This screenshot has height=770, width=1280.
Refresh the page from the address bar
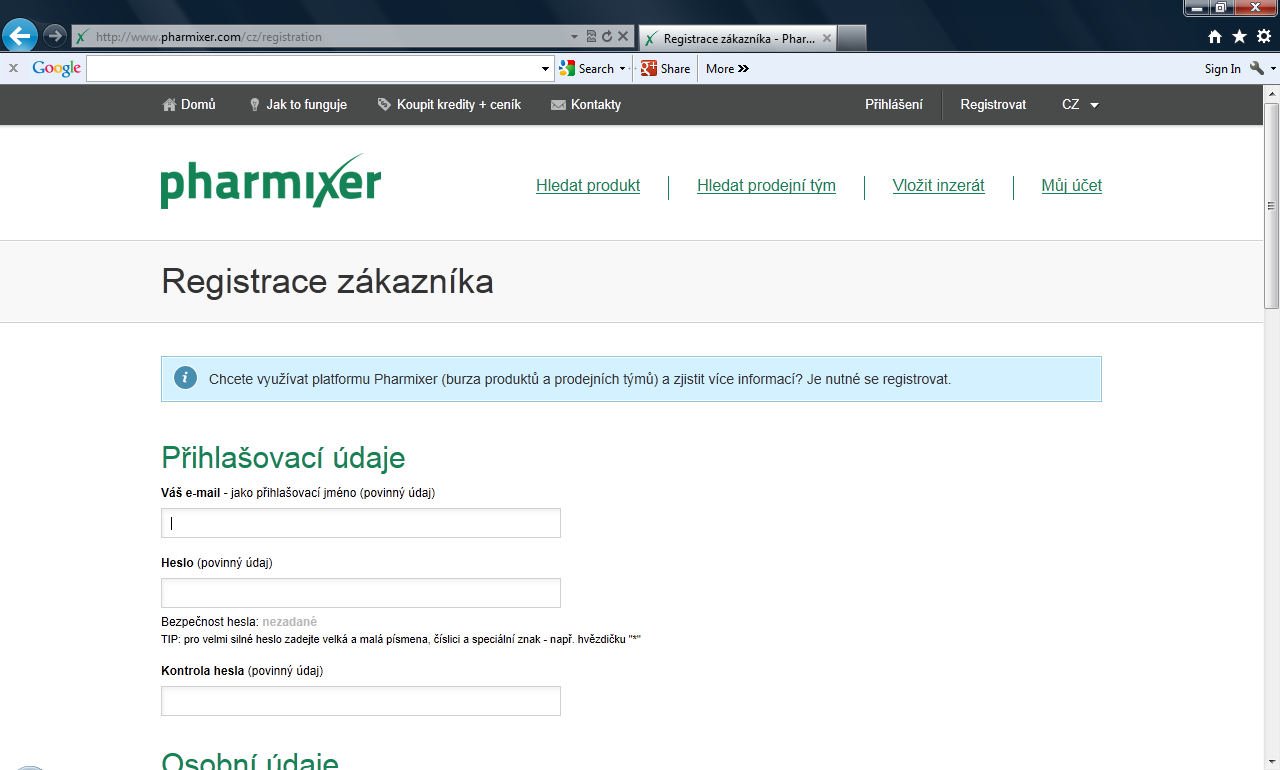[x=606, y=37]
